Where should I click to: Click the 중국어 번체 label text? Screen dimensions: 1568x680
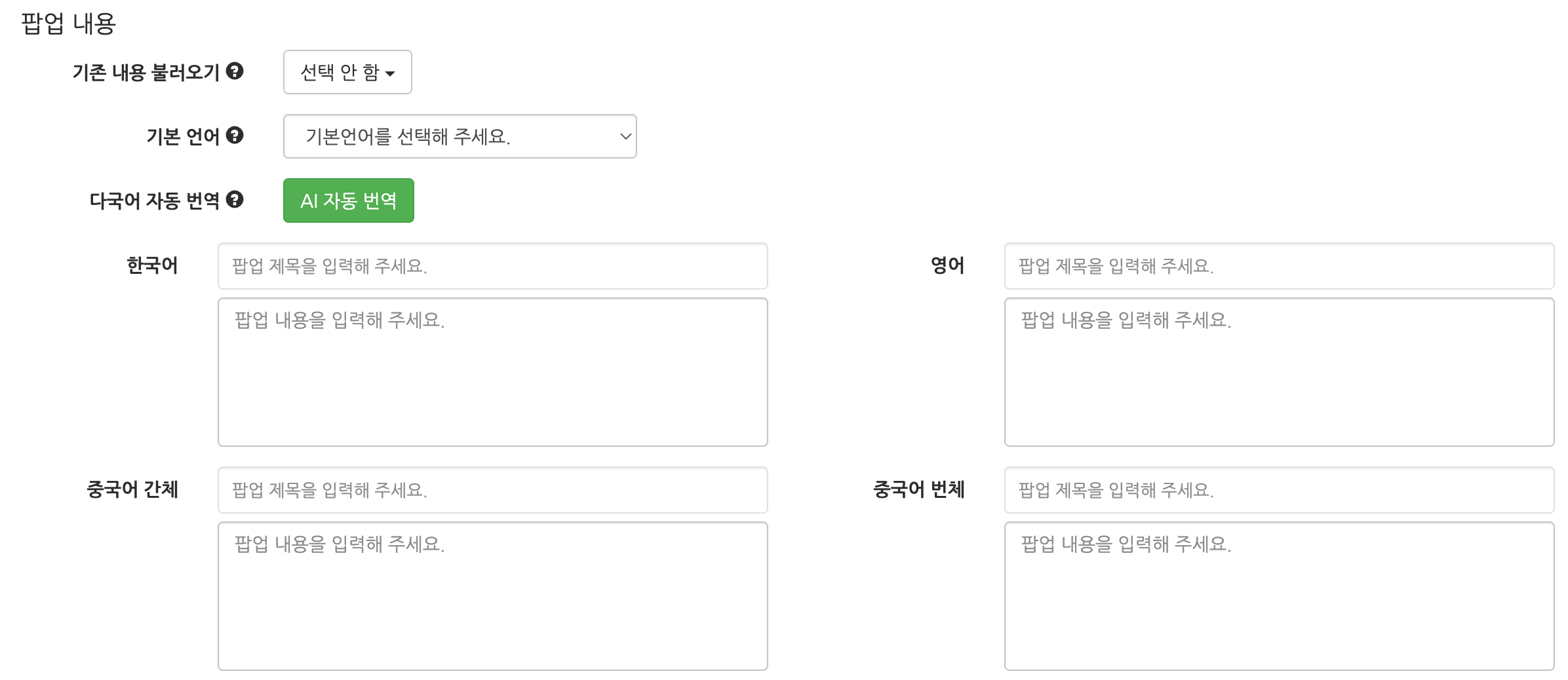click(x=918, y=489)
